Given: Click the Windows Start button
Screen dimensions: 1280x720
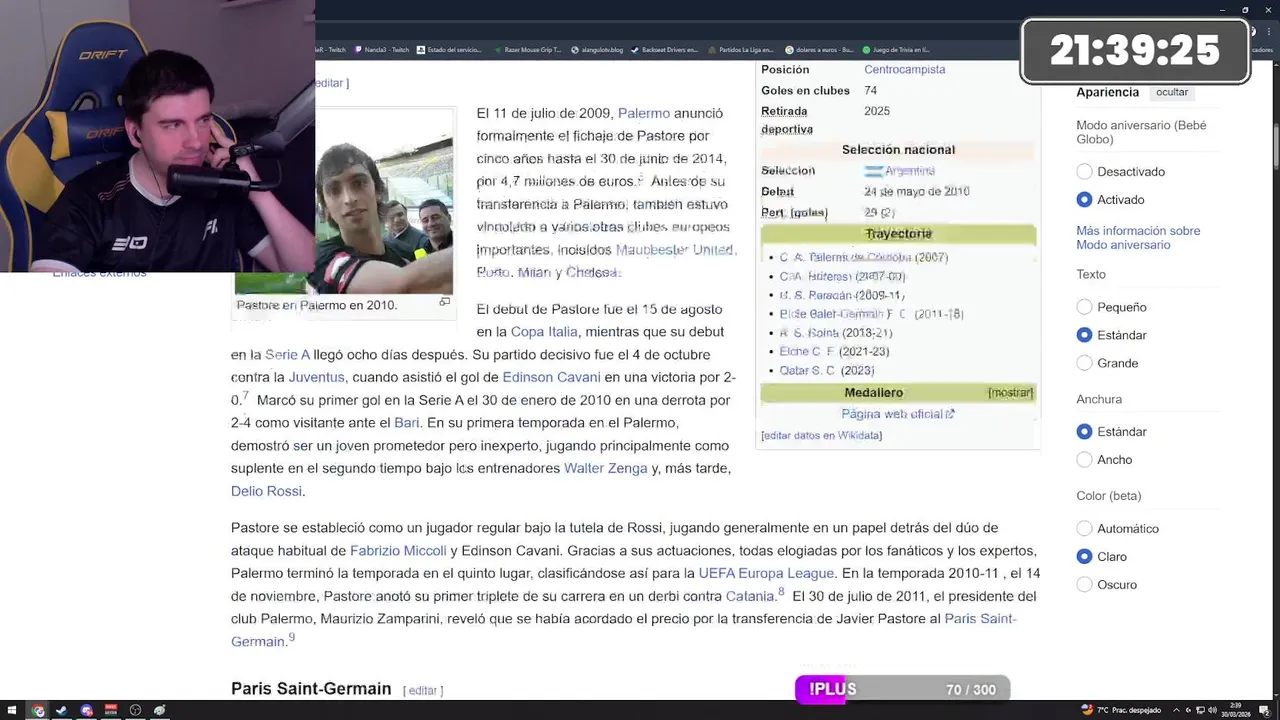Looking at the screenshot, I should [x=12, y=711].
